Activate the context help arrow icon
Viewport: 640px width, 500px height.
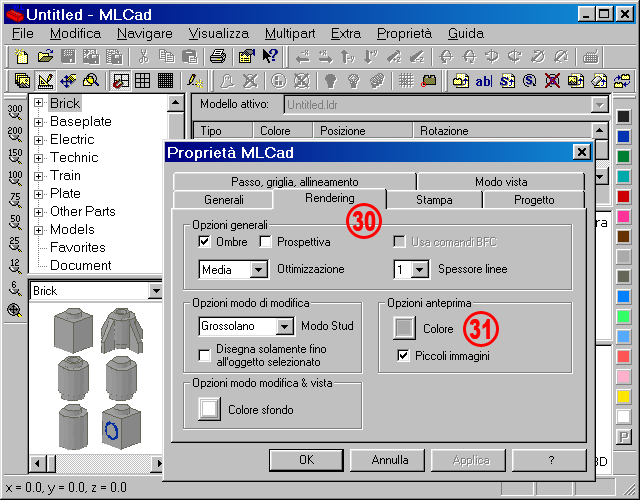click(x=270, y=56)
